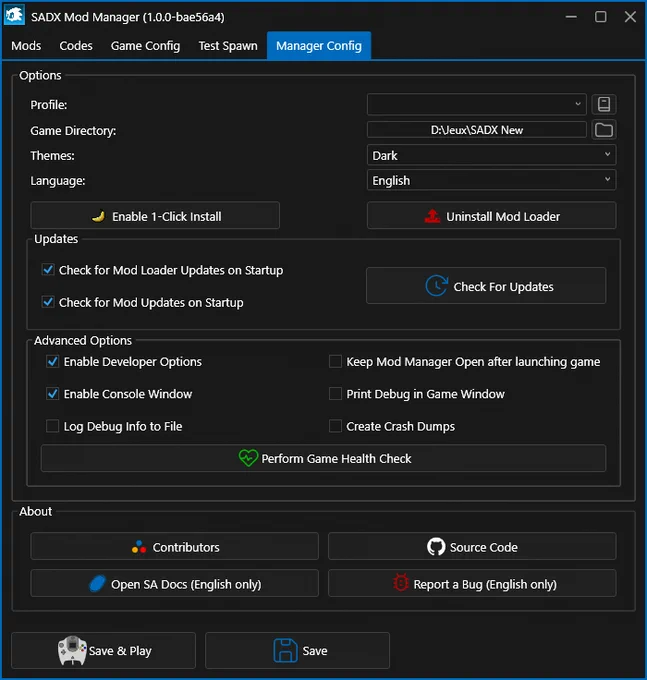Click the Game Directory path field

coord(477,130)
